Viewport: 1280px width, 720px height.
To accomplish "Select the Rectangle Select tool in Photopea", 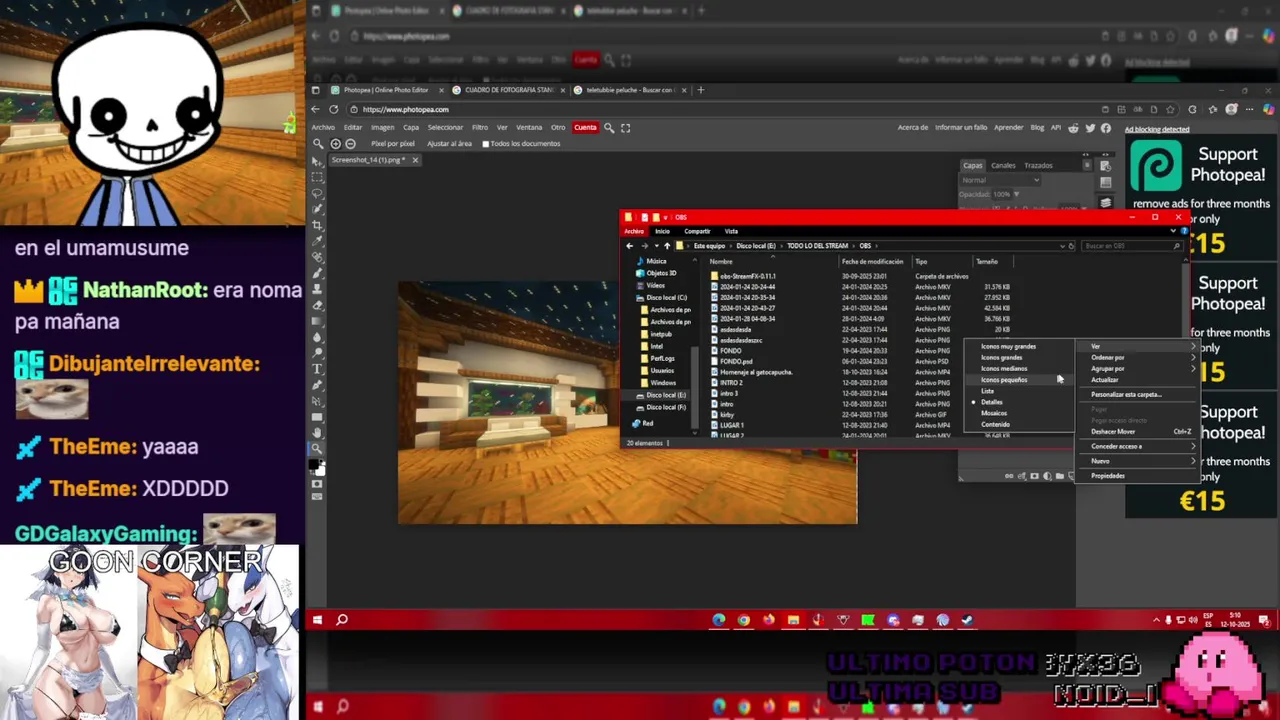I will pyautogui.click(x=318, y=177).
